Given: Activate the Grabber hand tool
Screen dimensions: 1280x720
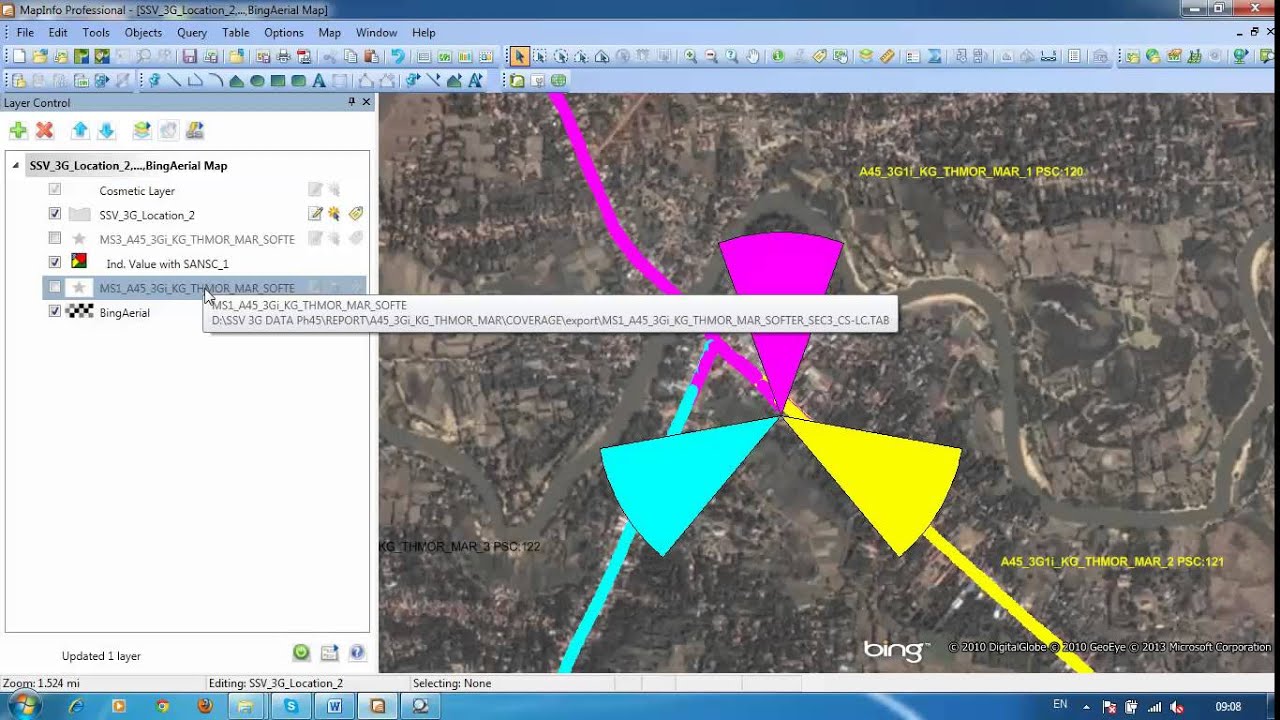Looking at the screenshot, I should (753, 57).
